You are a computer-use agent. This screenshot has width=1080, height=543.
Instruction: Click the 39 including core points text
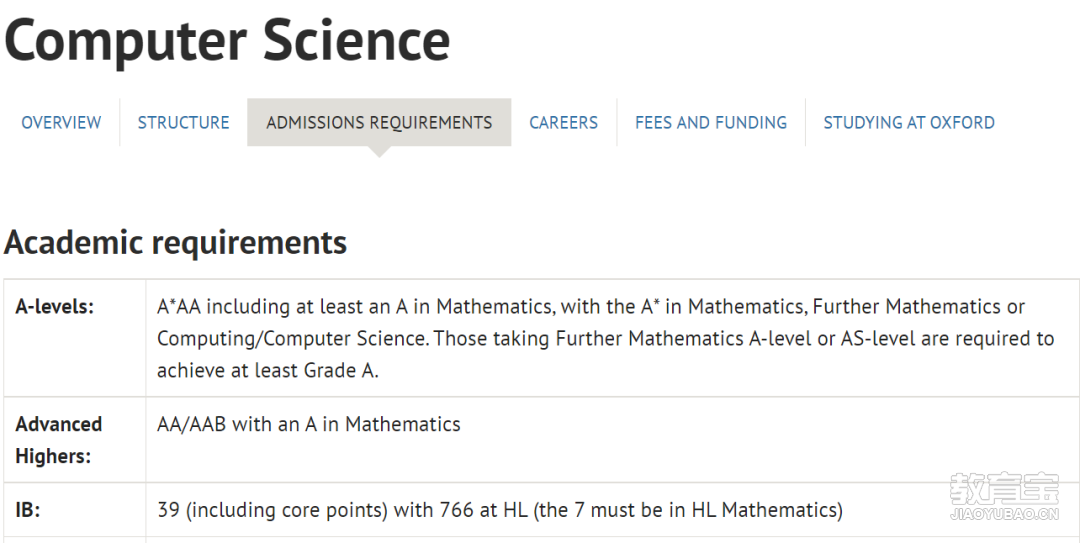(x=500, y=510)
